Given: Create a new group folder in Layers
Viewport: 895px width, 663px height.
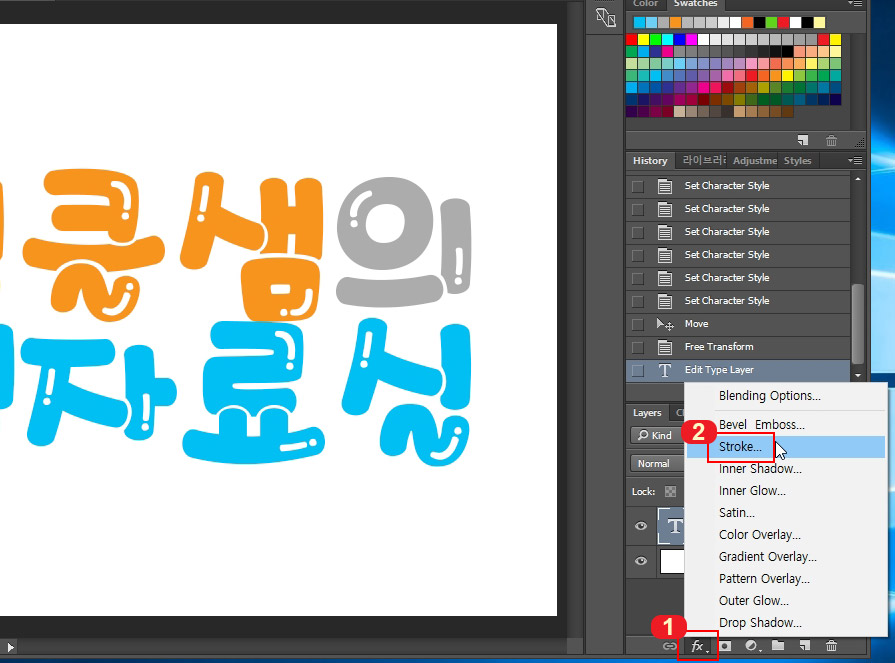Looking at the screenshot, I should [778, 645].
